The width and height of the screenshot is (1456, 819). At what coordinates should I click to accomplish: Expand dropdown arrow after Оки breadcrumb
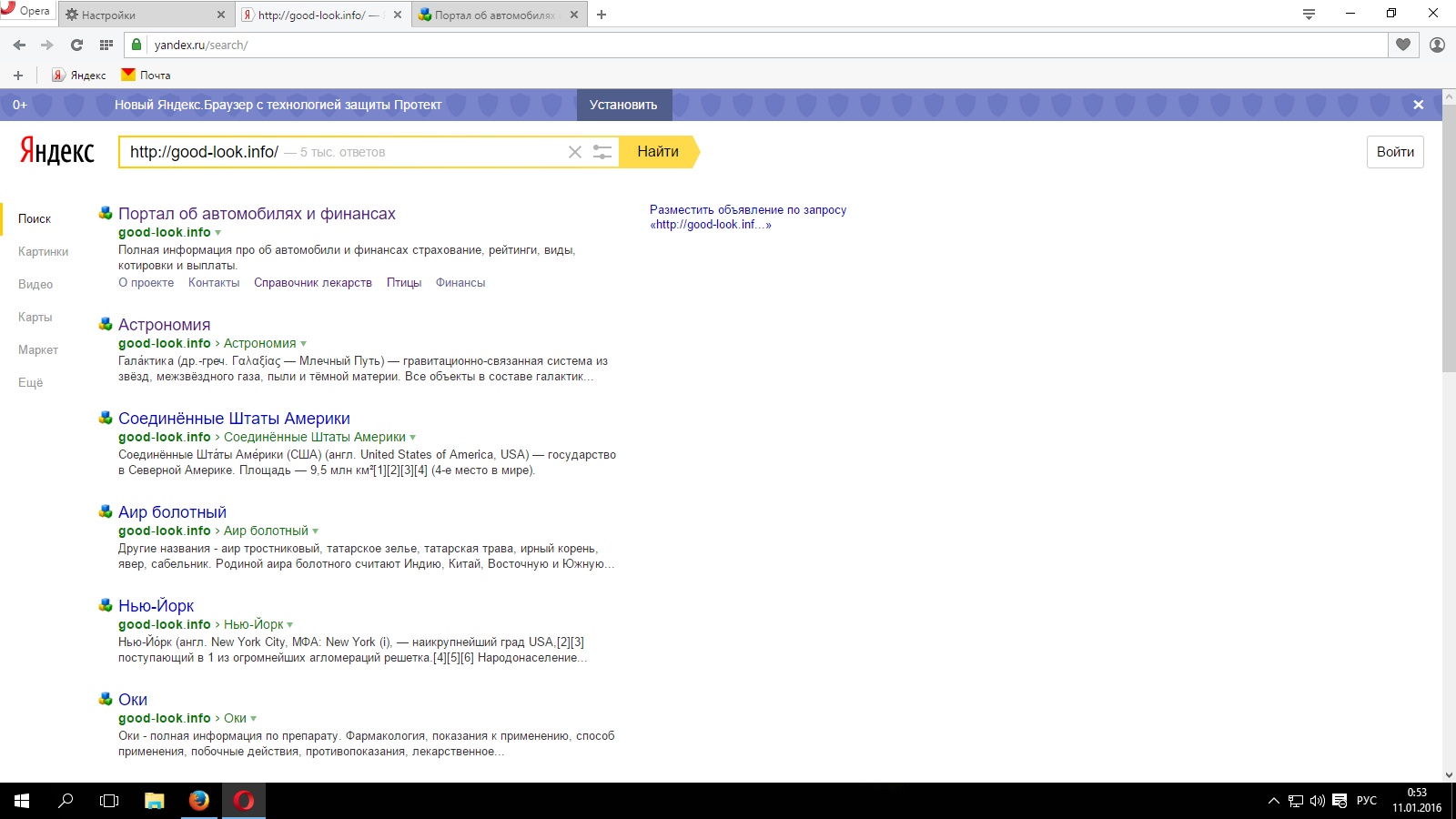[x=254, y=719]
